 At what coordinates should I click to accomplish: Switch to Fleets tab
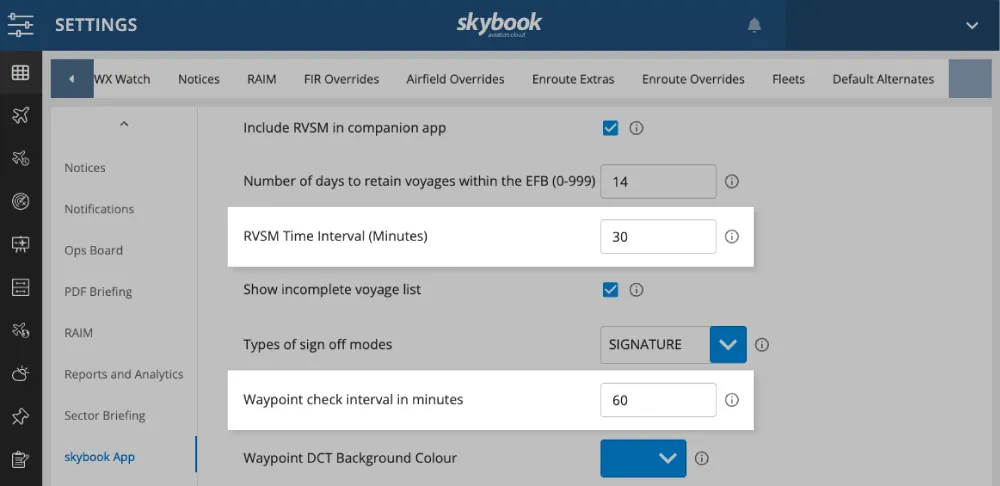tap(788, 79)
